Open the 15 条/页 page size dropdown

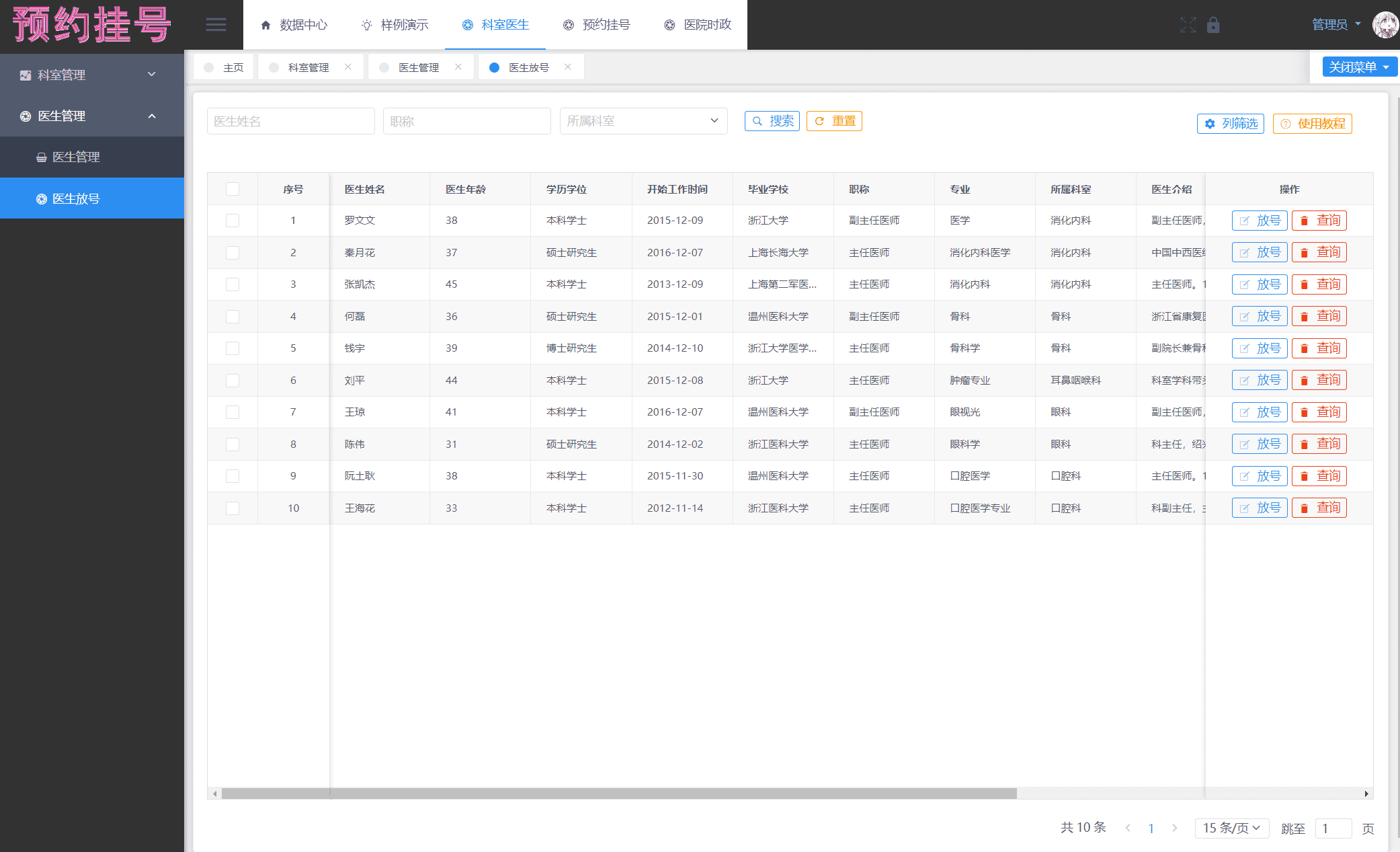(1231, 828)
